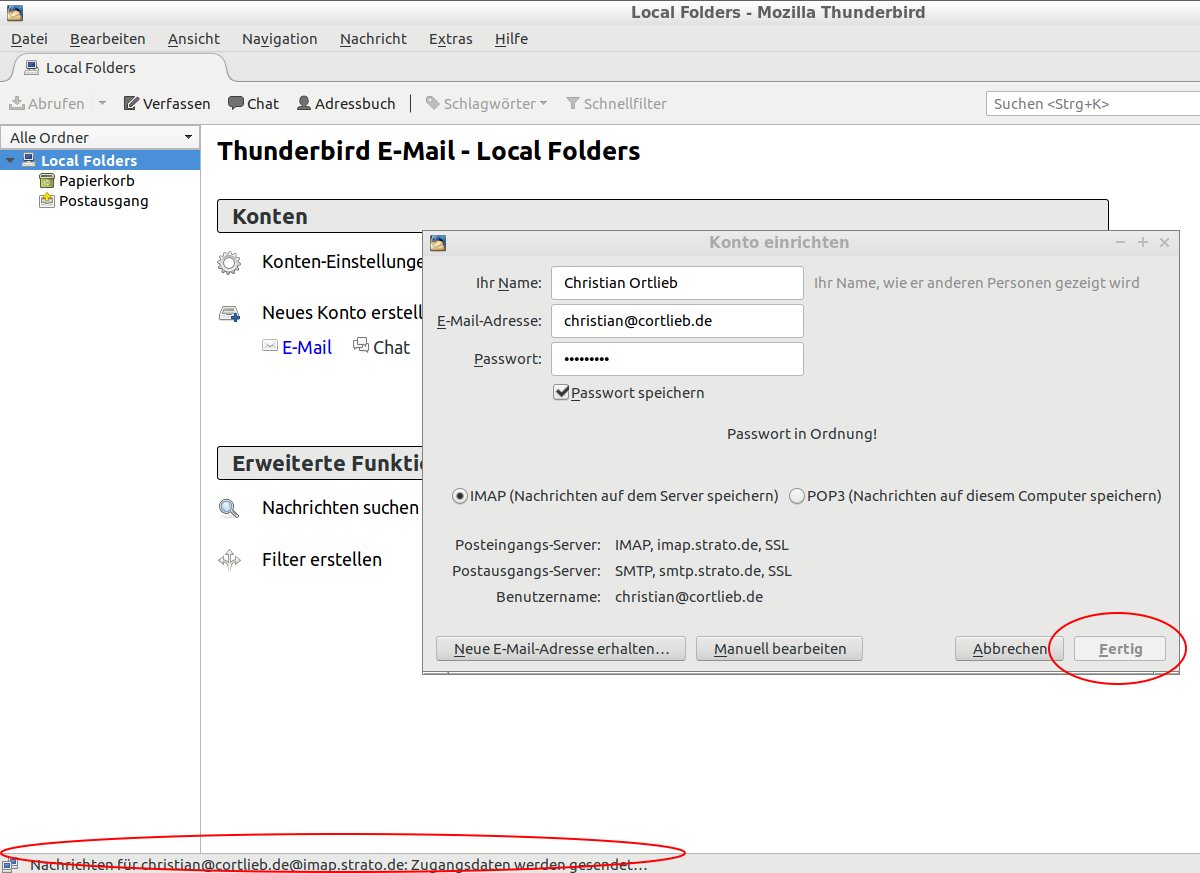Open the Abrufen dropdown arrow
Screen dimensions: 1200x873
102,104
